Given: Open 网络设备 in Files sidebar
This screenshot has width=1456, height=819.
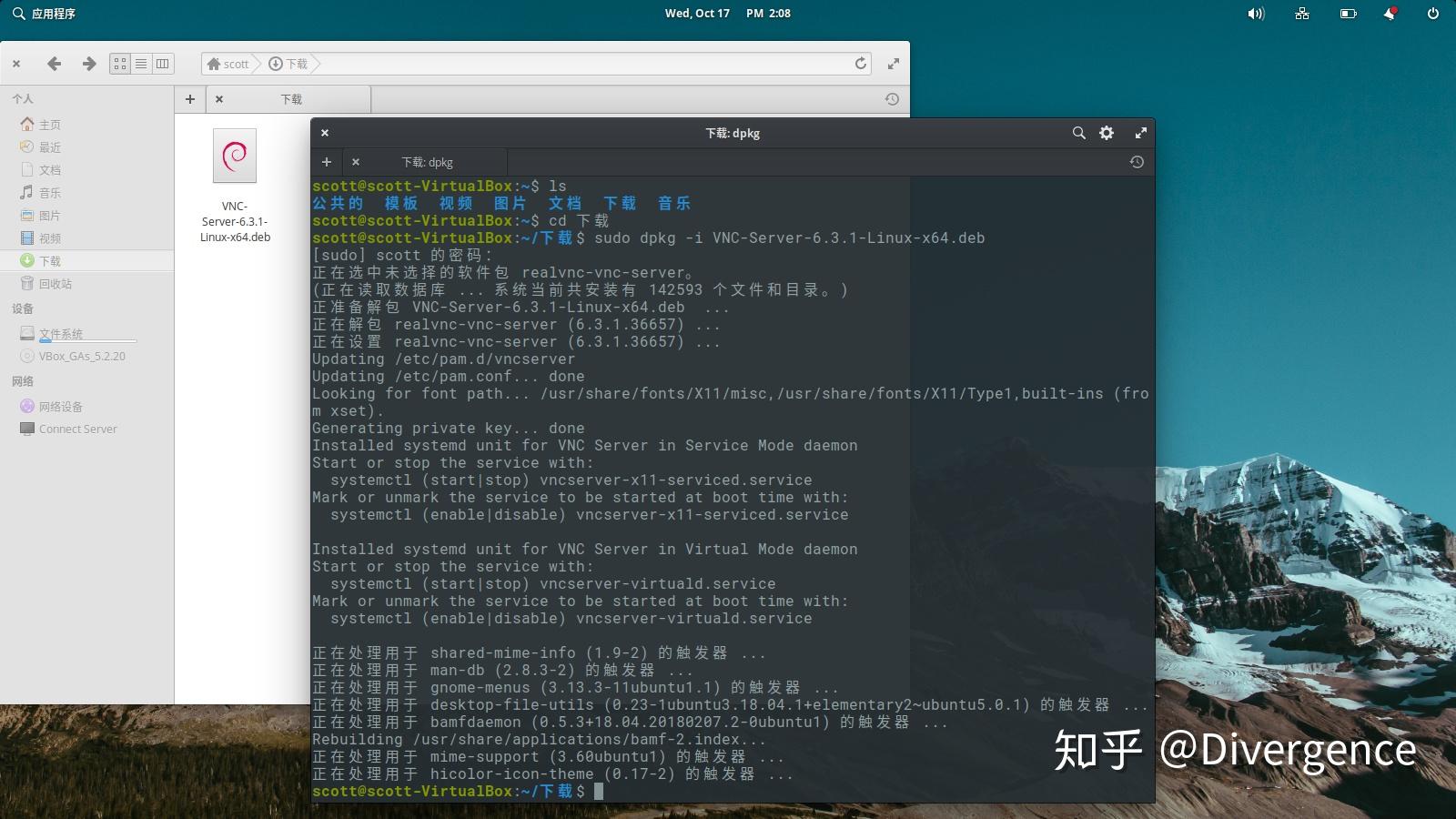Looking at the screenshot, I should pyautogui.click(x=86, y=407).
